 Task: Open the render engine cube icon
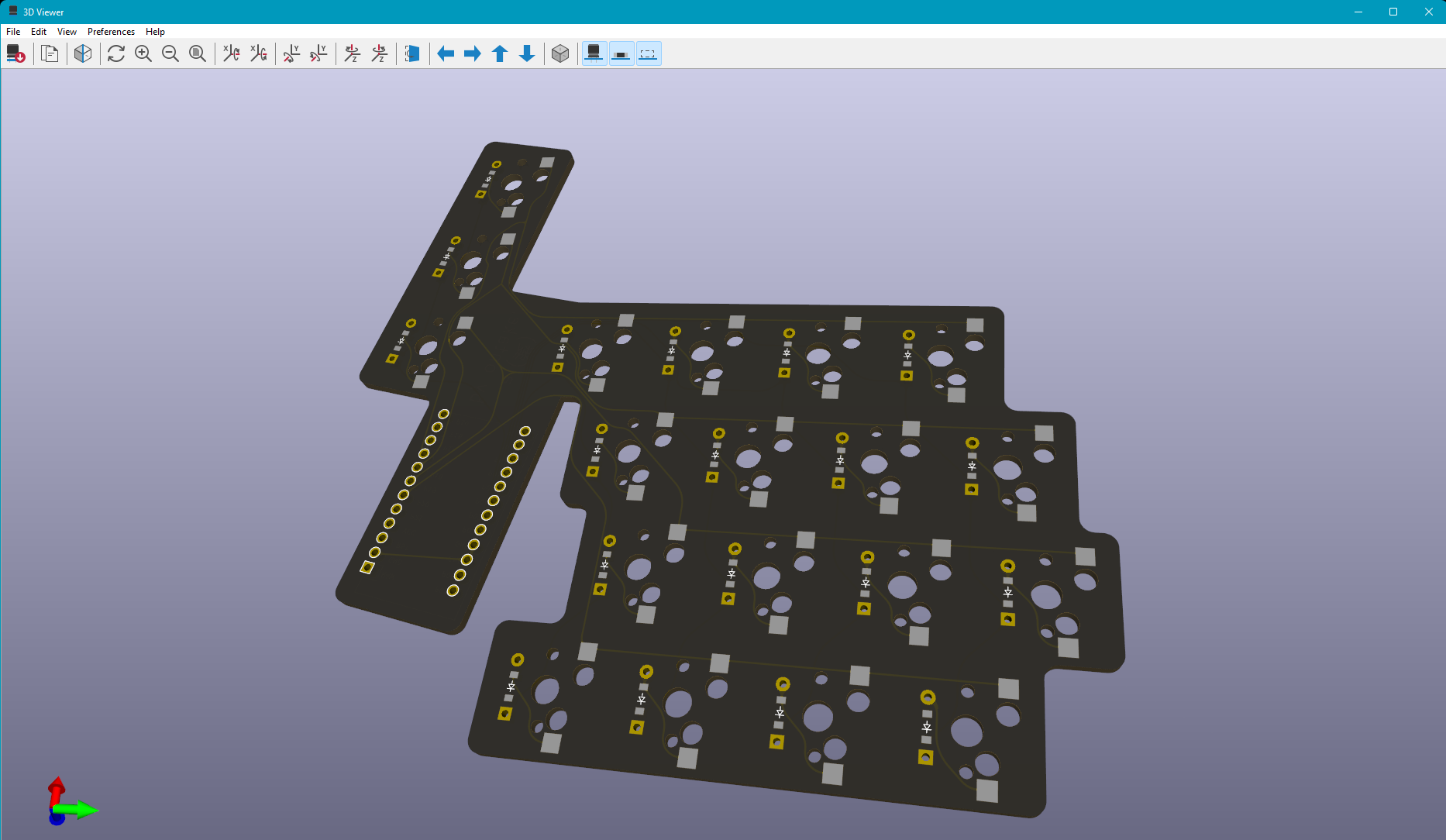click(83, 53)
